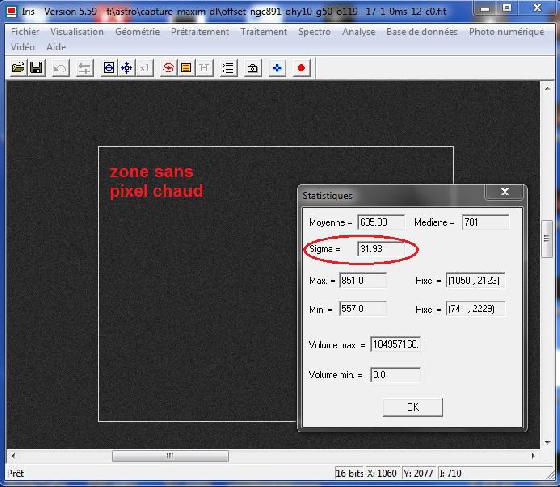Click the floppy disk save icon
This screenshot has height=487, width=560.
[36, 67]
